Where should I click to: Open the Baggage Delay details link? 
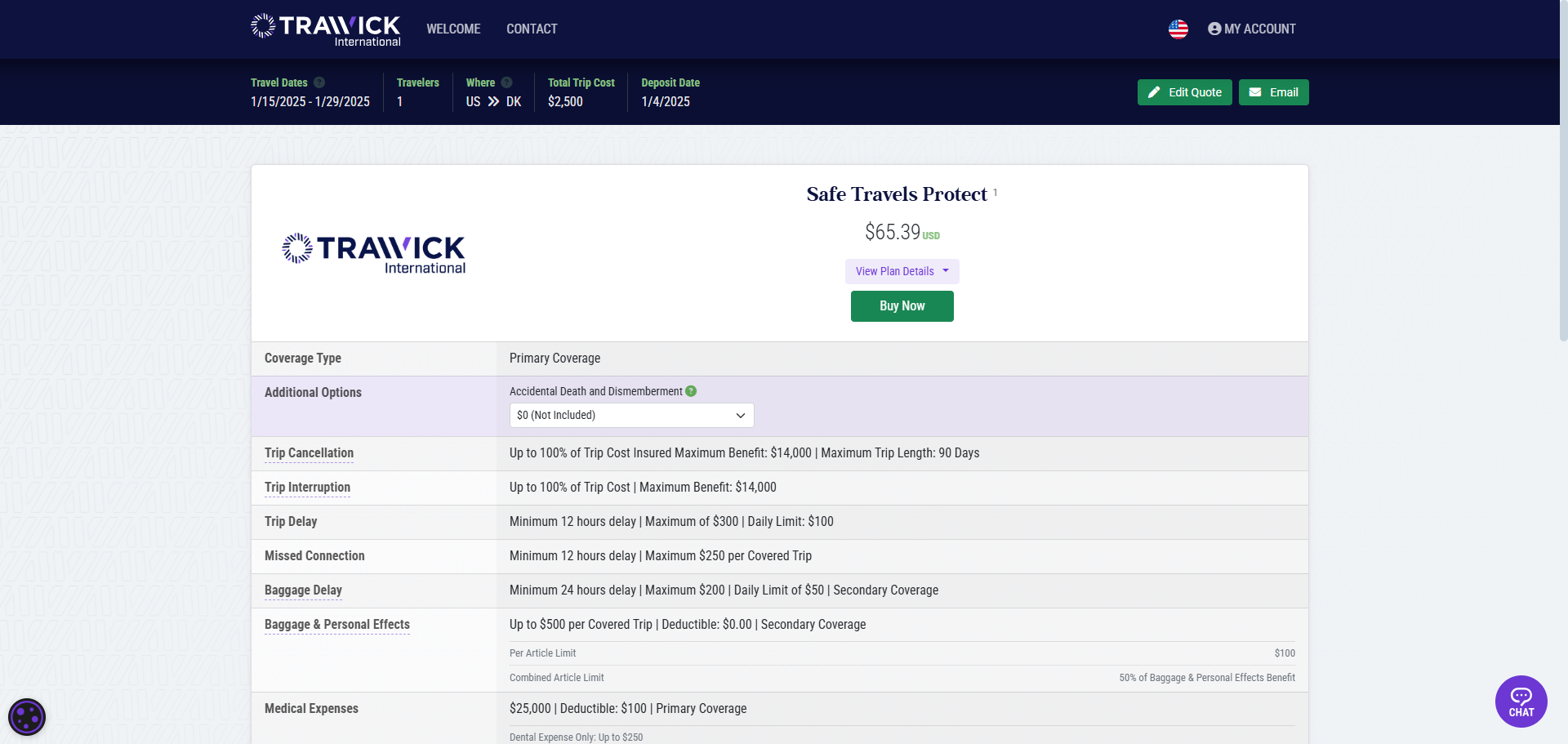click(x=303, y=590)
